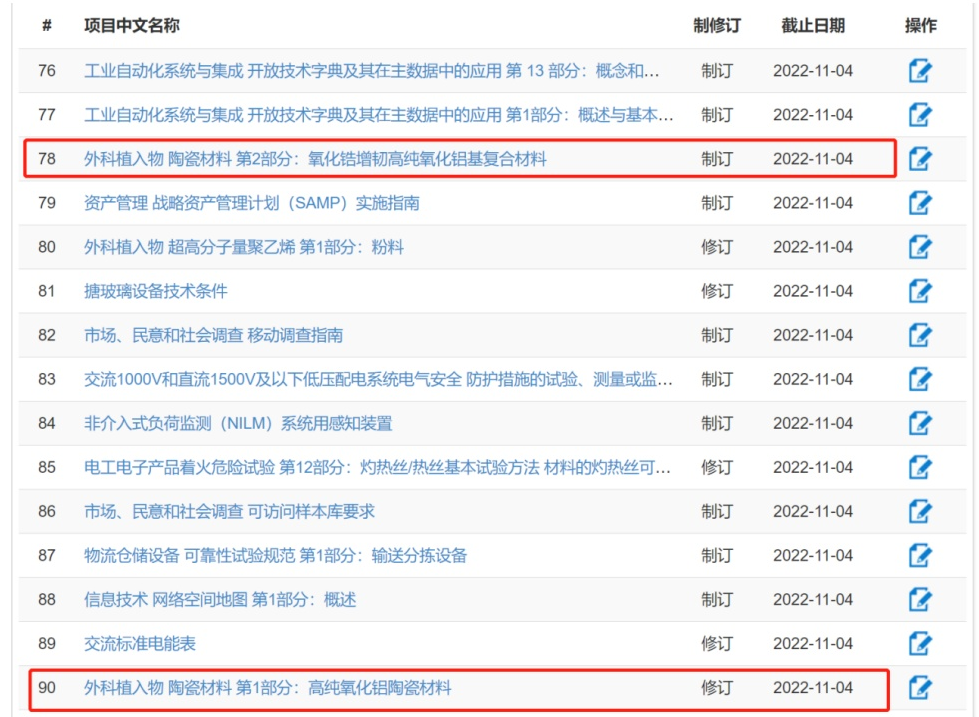Click the edit icon for row 76
The height and width of the screenshot is (717, 979).
pyautogui.click(x=919, y=71)
